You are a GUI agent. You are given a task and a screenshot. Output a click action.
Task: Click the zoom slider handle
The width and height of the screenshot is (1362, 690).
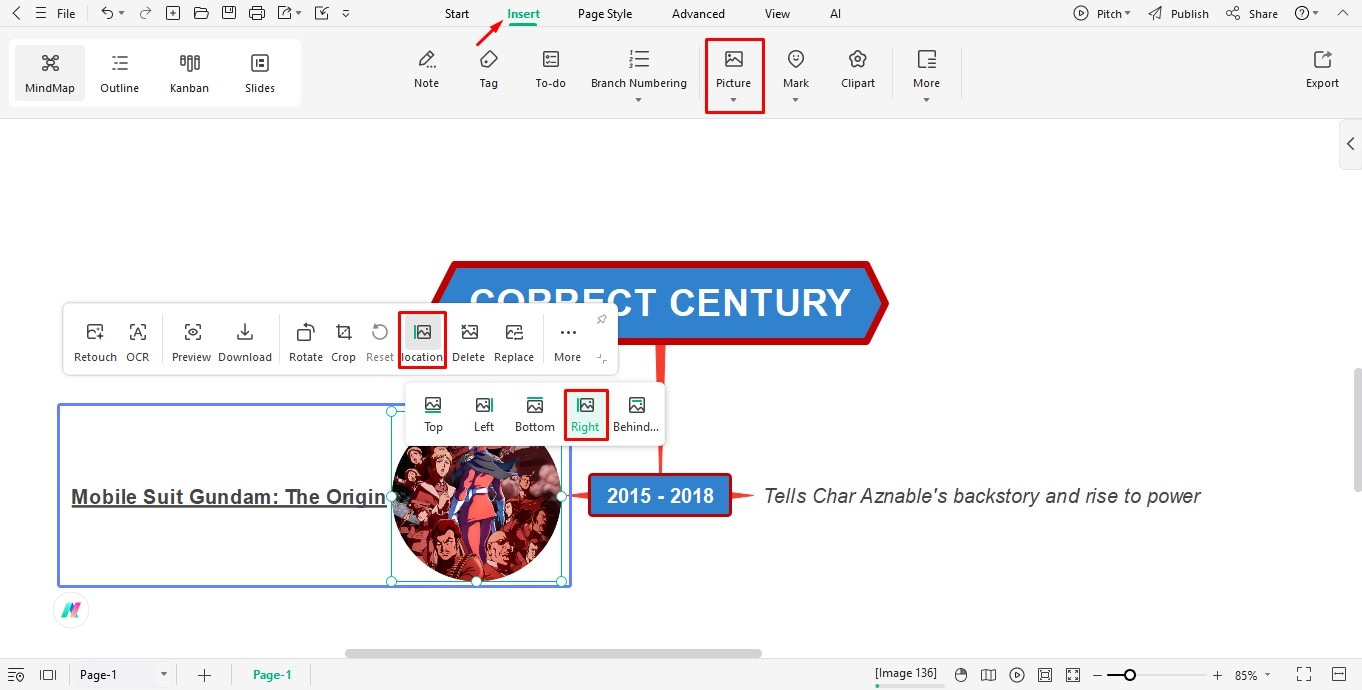tap(1129, 675)
